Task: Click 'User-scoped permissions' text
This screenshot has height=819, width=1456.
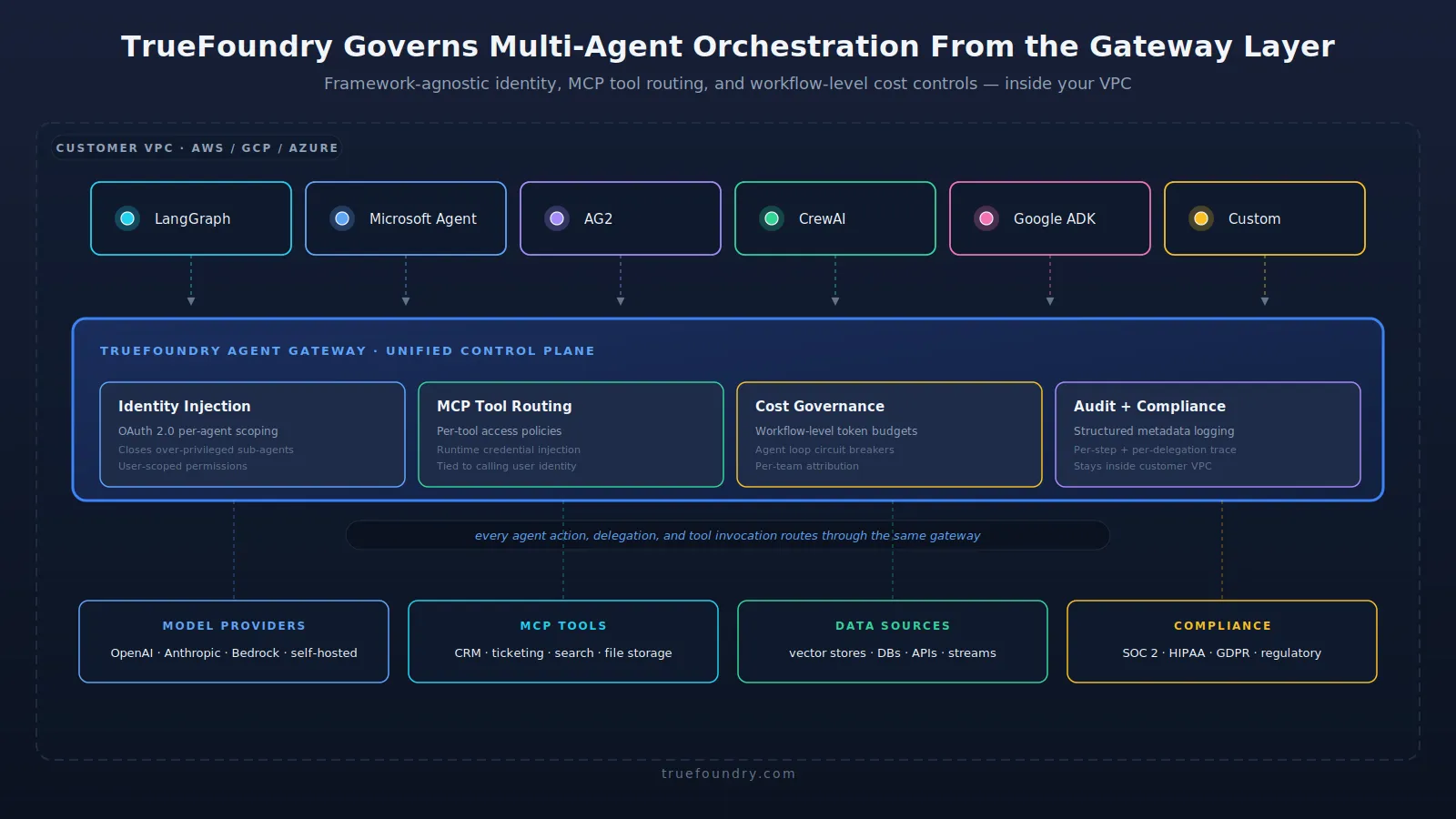Action: coord(183,466)
